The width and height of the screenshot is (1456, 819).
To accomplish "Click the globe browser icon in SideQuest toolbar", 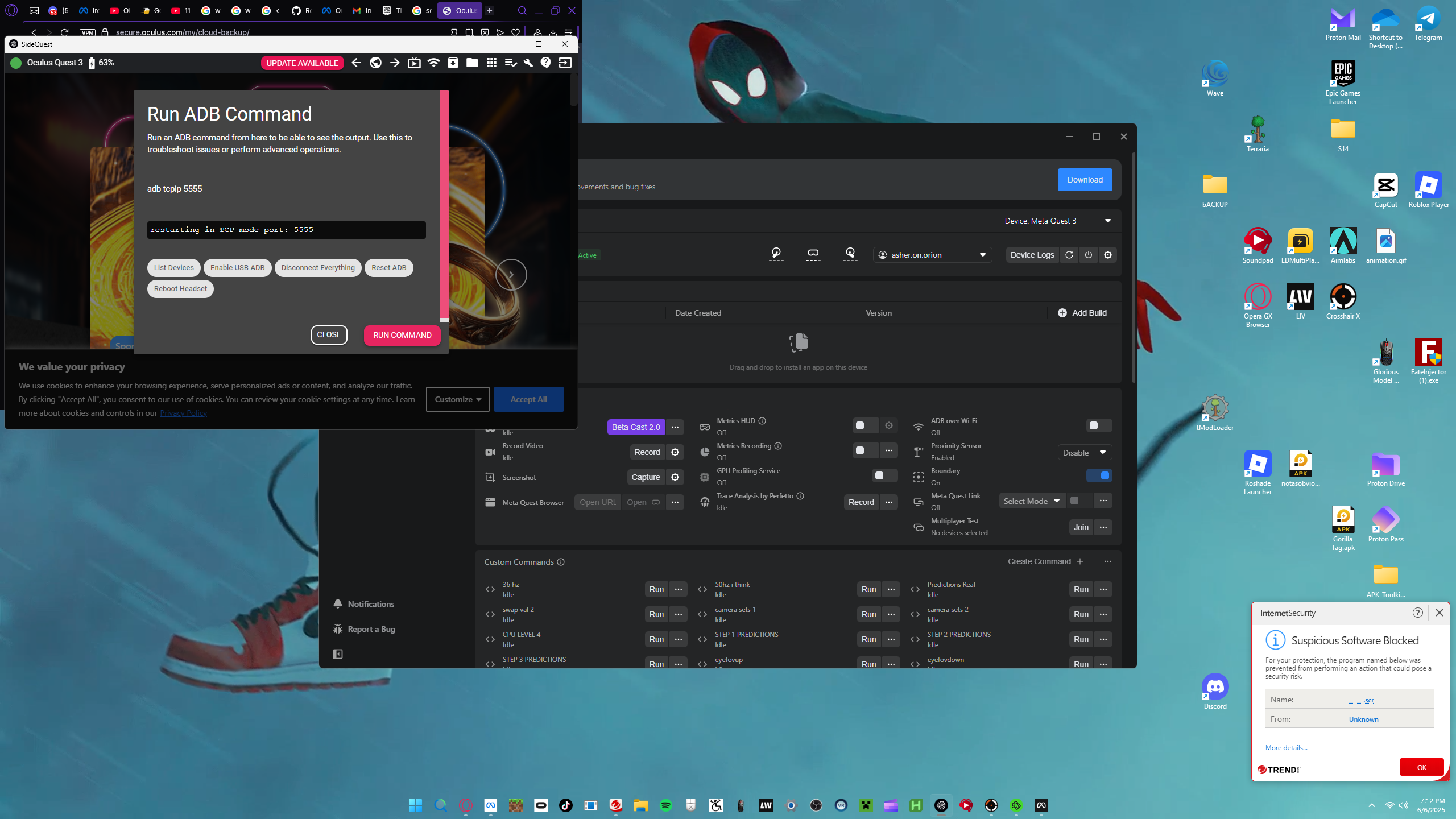I will pyautogui.click(x=375, y=63).
